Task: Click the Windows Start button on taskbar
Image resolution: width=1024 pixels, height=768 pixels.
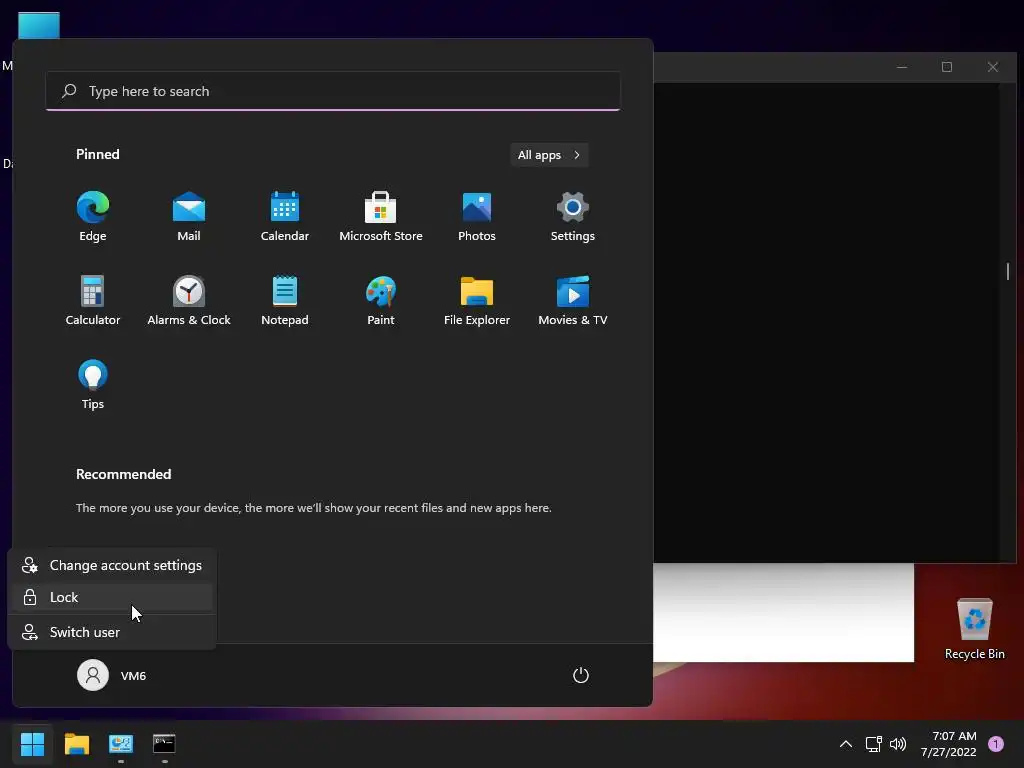Action: [x=33, y=744]
